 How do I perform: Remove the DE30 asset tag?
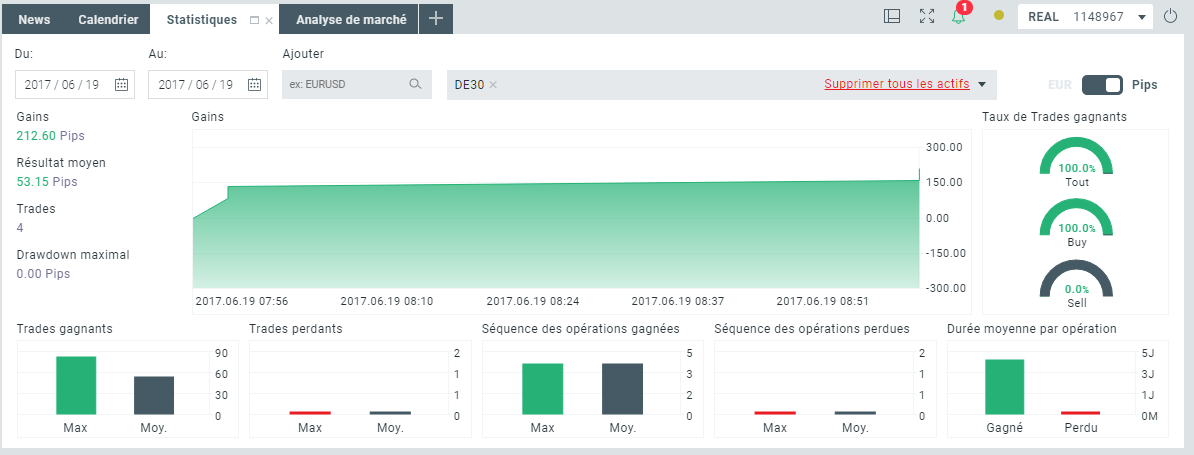tap(493, 85)
